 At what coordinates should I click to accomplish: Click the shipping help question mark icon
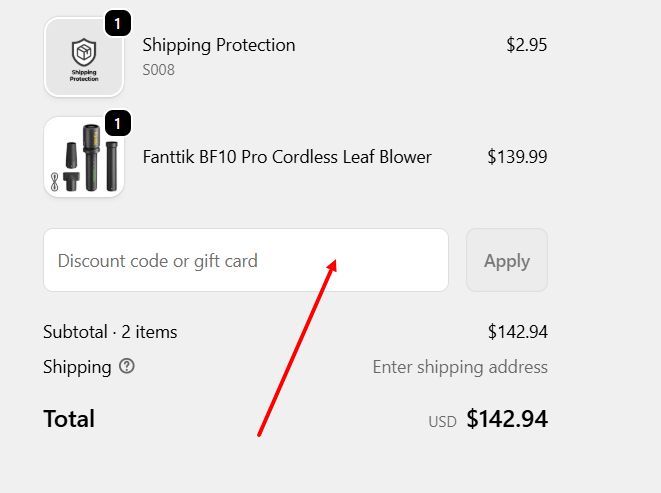[x=127, y=366]
